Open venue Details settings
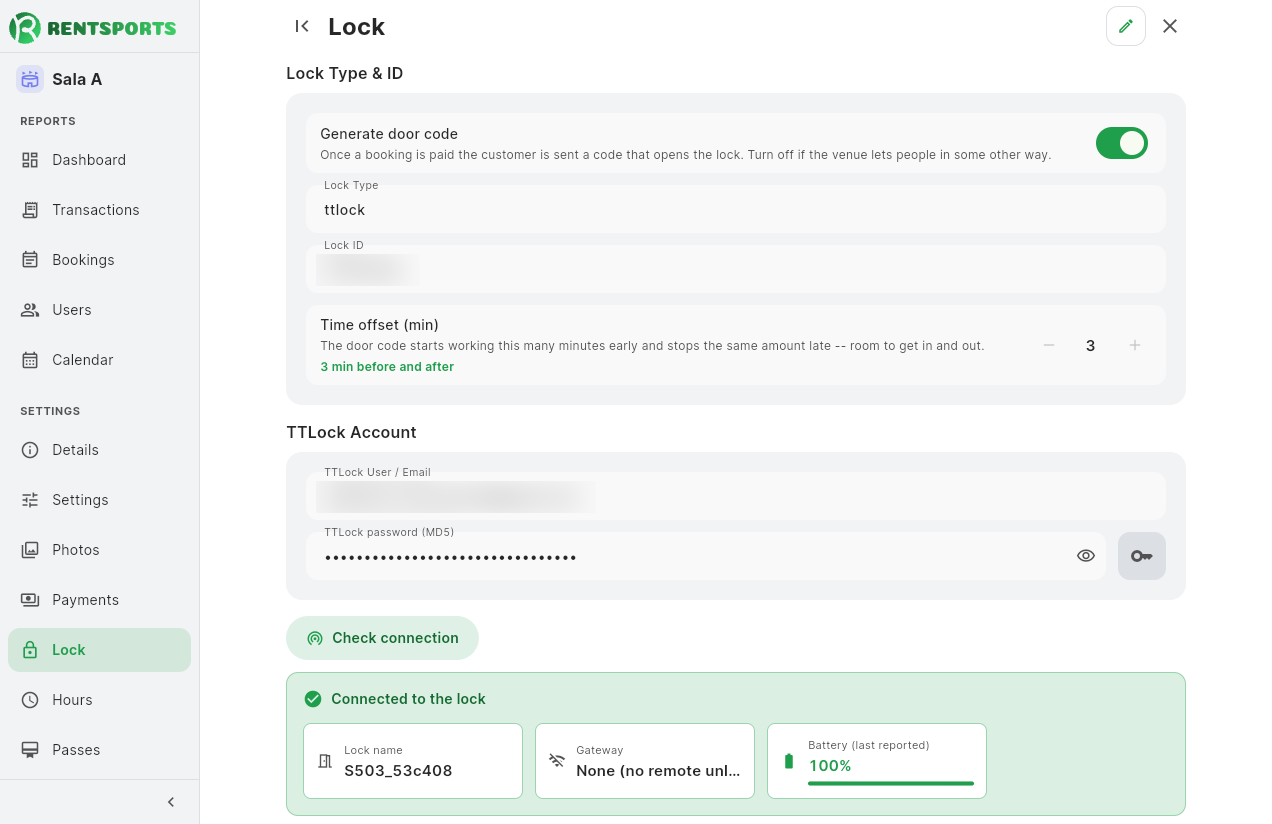 (x=99, y=450)
